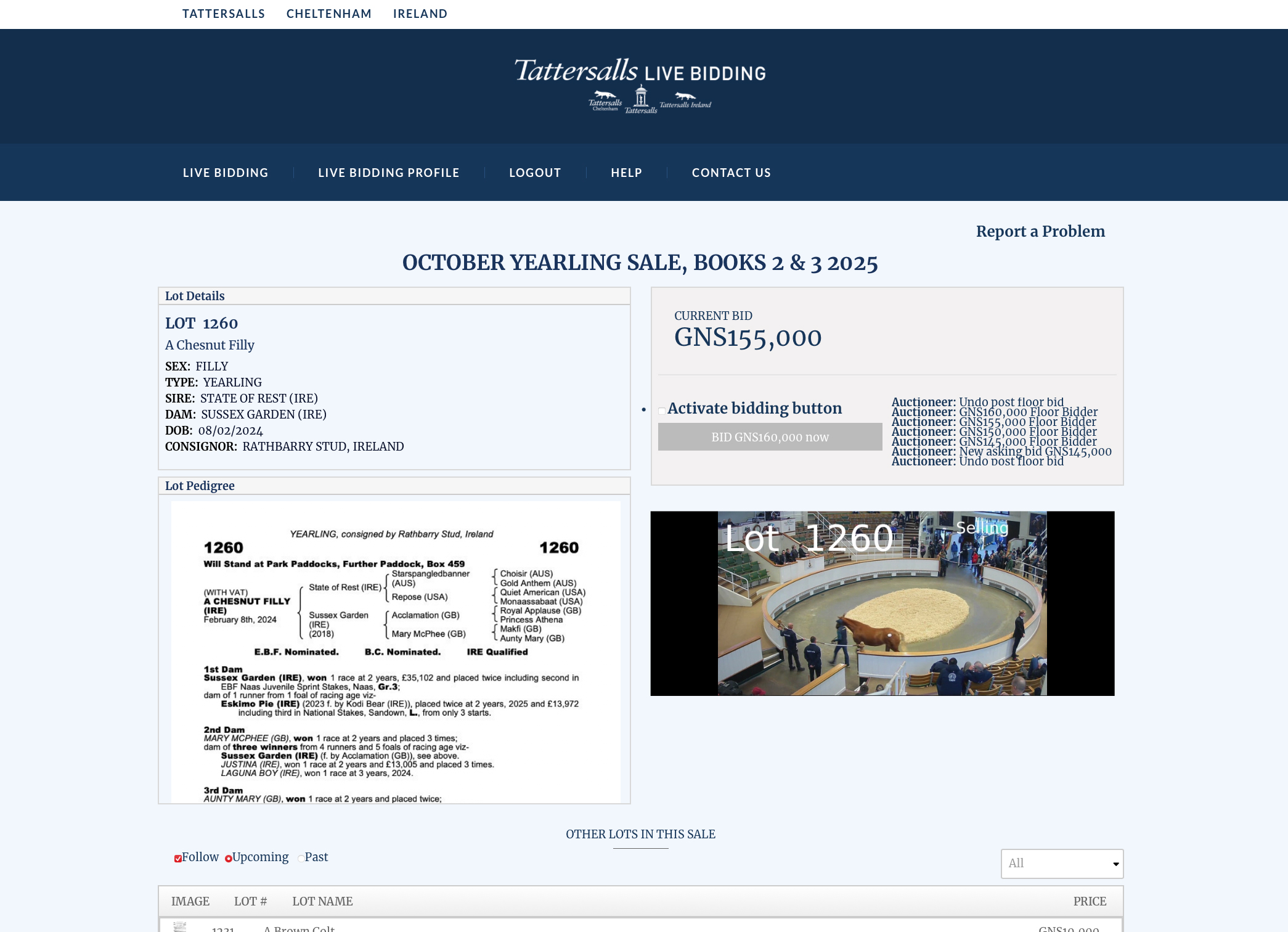The height and width of the screenshot is (932, 1288).
Task: Click the Lot 1260 live video stream
Action: point(882,603)
